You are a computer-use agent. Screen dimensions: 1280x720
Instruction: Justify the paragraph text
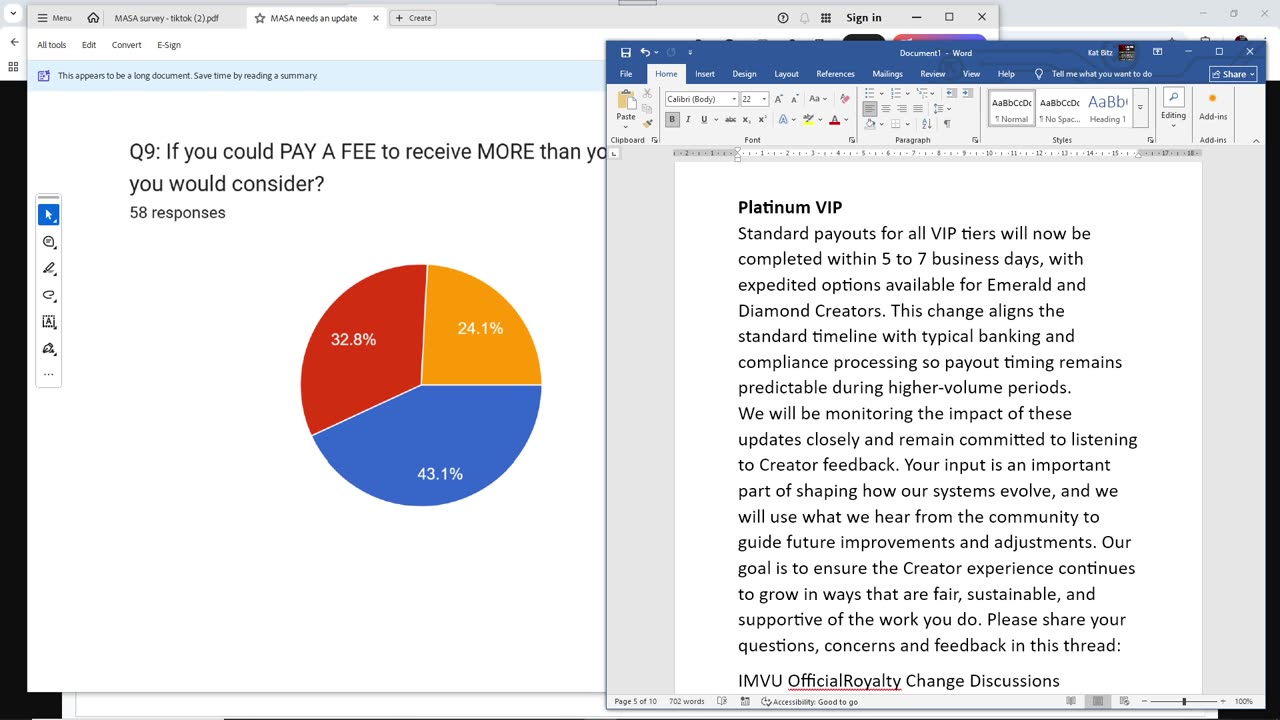click(918, 109)
